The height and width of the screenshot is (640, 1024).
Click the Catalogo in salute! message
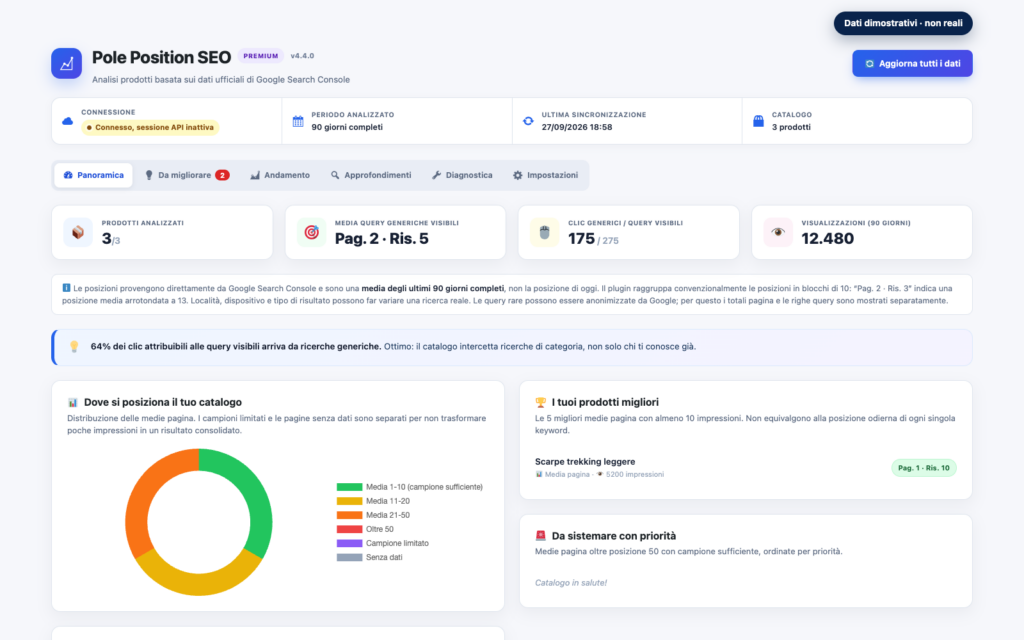(x=571, y=583)
